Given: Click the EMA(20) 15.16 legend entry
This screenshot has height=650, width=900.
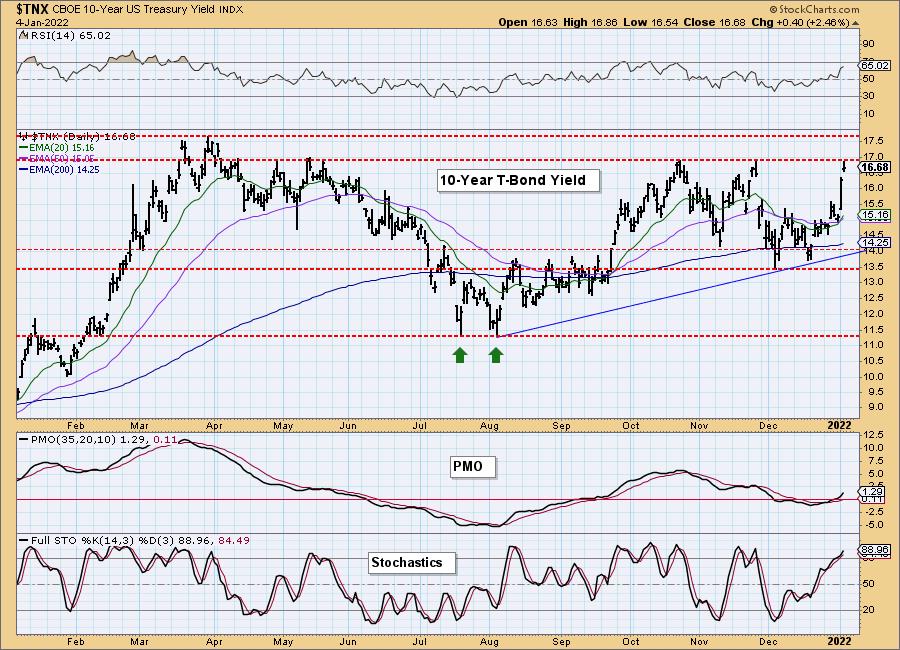Looking at the screenshot, I should point(56,148).
